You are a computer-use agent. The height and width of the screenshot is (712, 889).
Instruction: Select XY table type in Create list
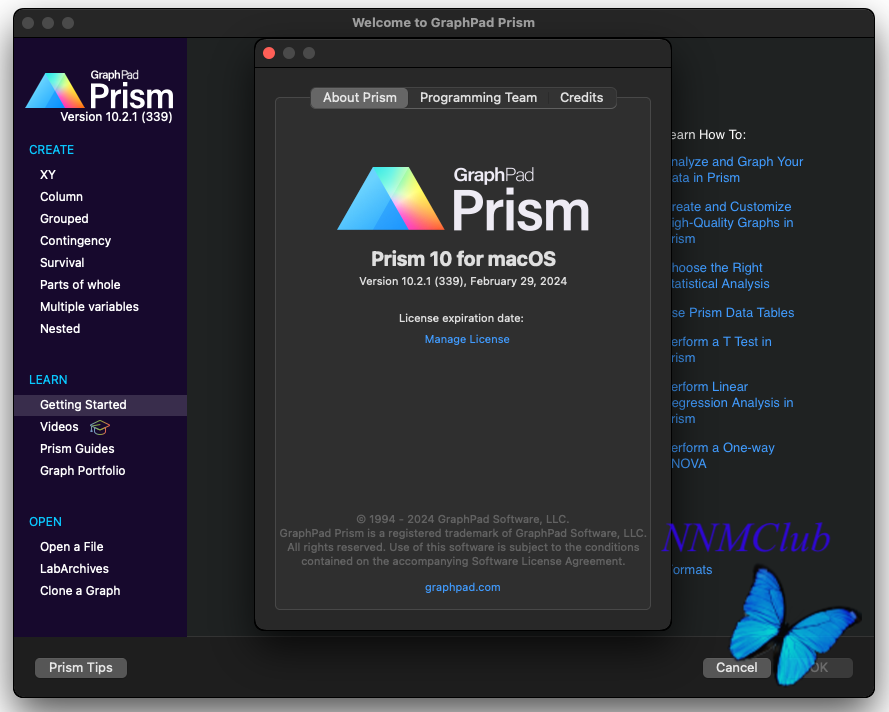[48, 175]
